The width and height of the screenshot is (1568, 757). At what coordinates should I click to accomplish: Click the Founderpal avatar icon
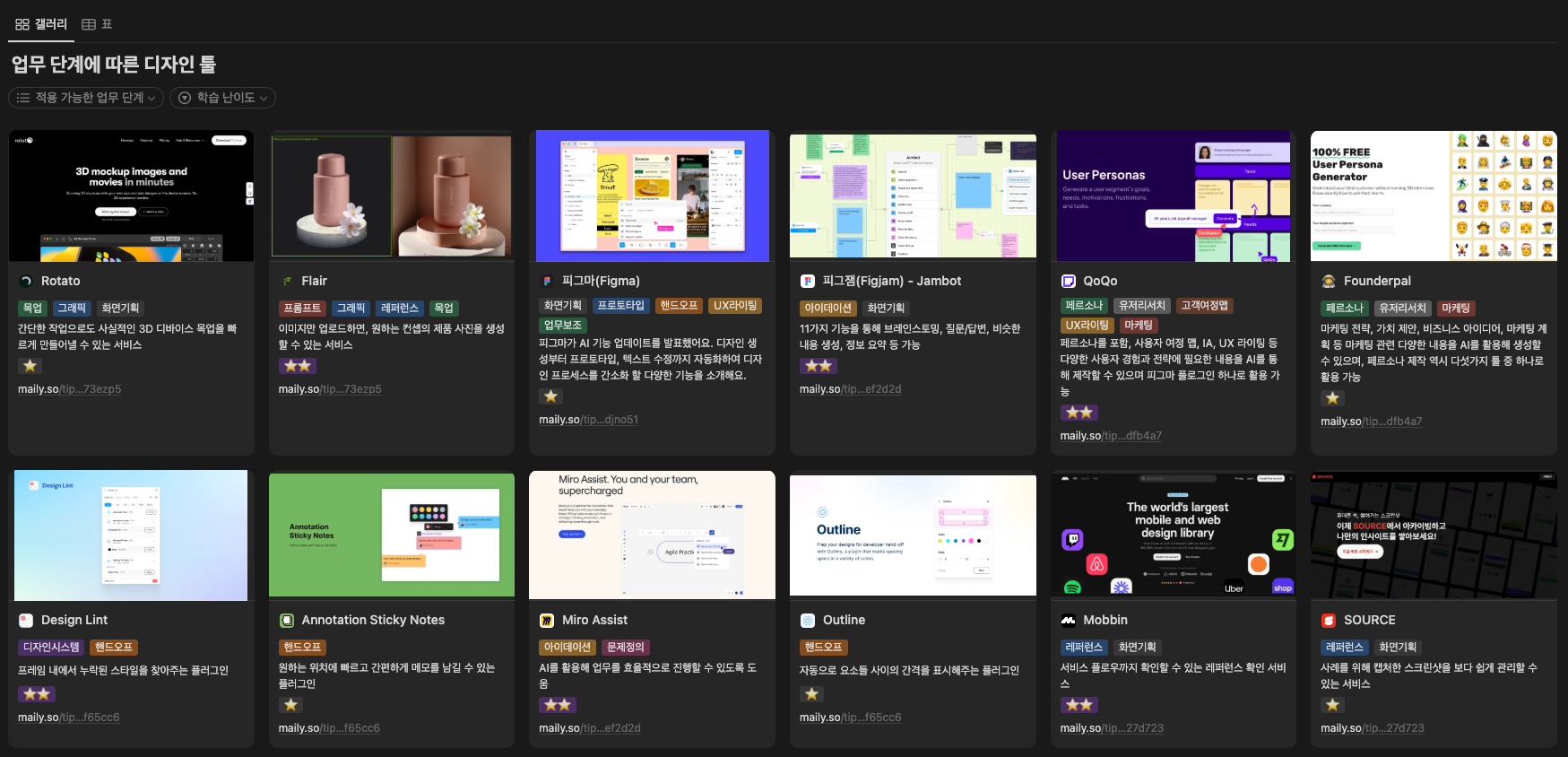coord(1329,281)
